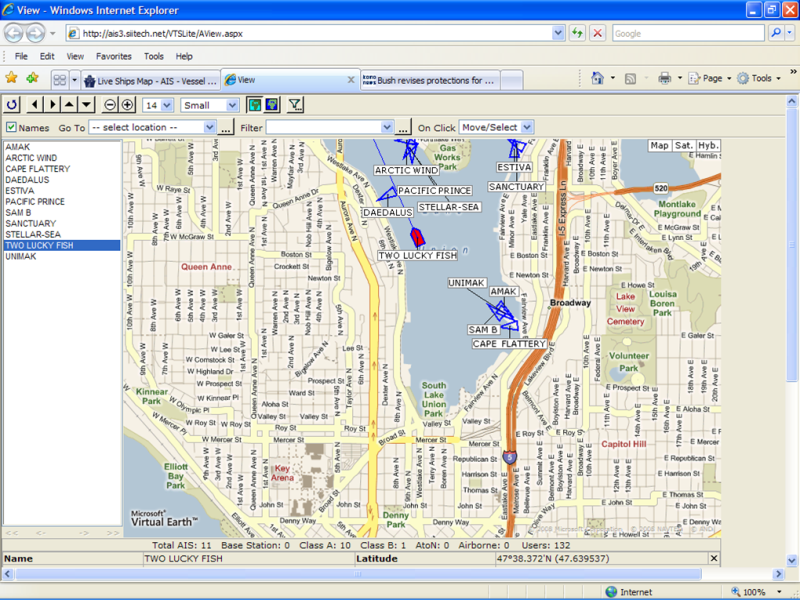Open a new blank tab

[x=512, y=81]
